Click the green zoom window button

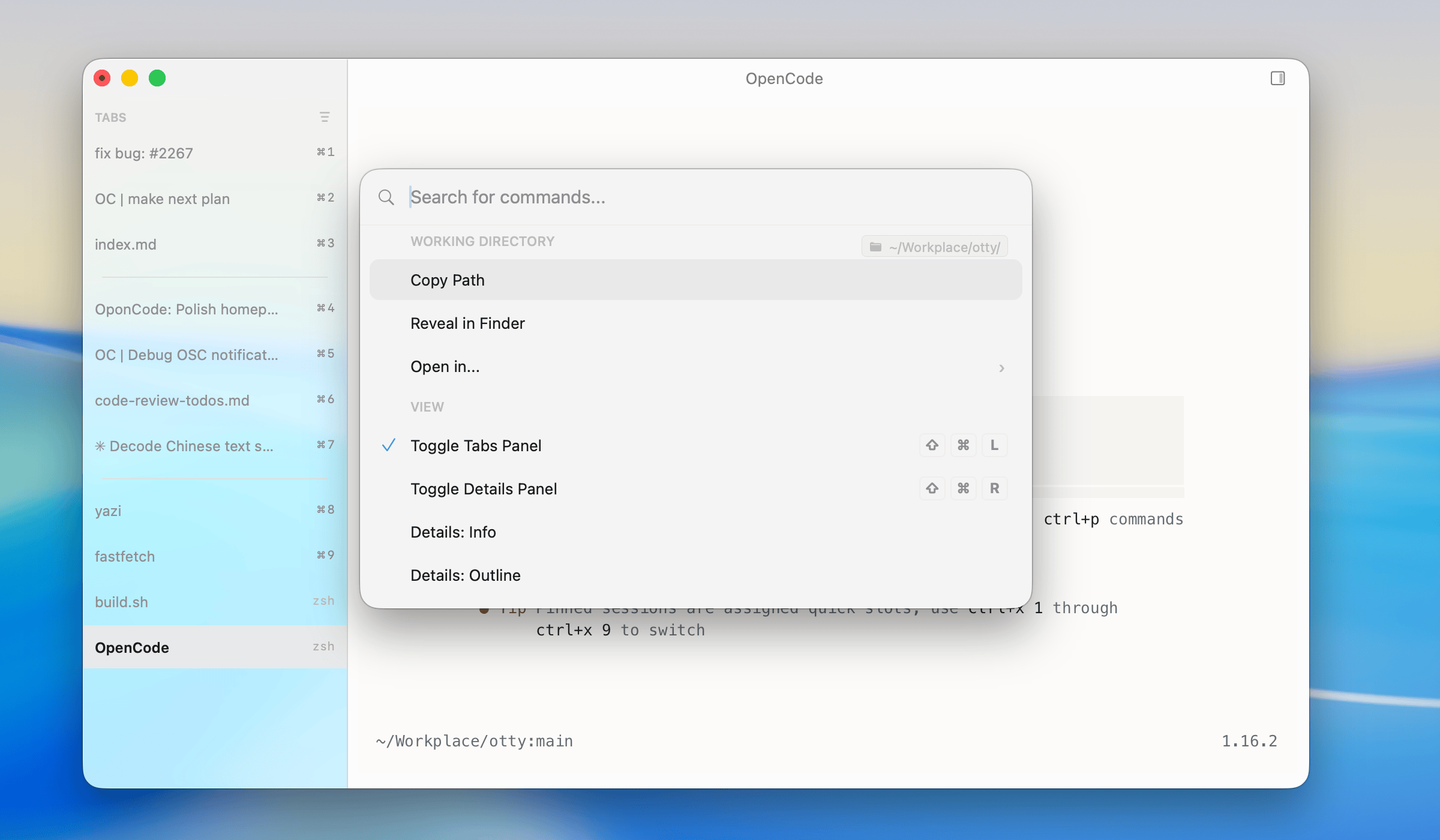tap(157, 78)
